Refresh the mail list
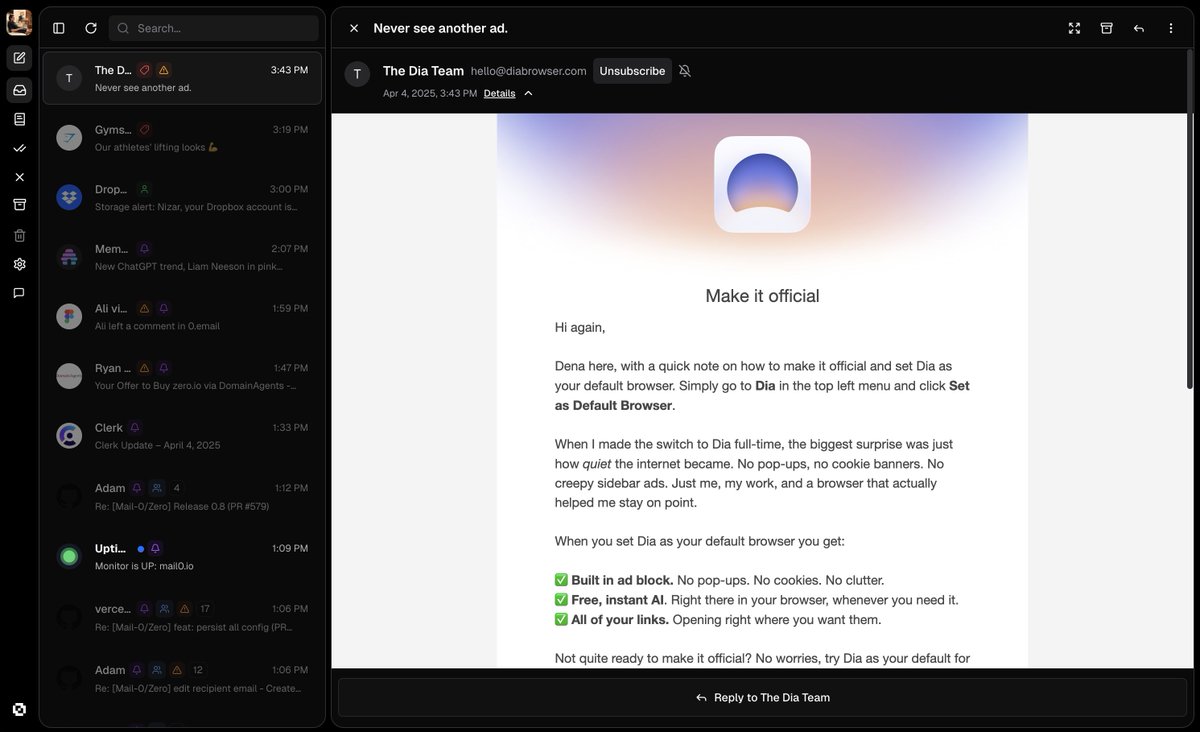1200x732 pixels. click(x=91, y=28)
